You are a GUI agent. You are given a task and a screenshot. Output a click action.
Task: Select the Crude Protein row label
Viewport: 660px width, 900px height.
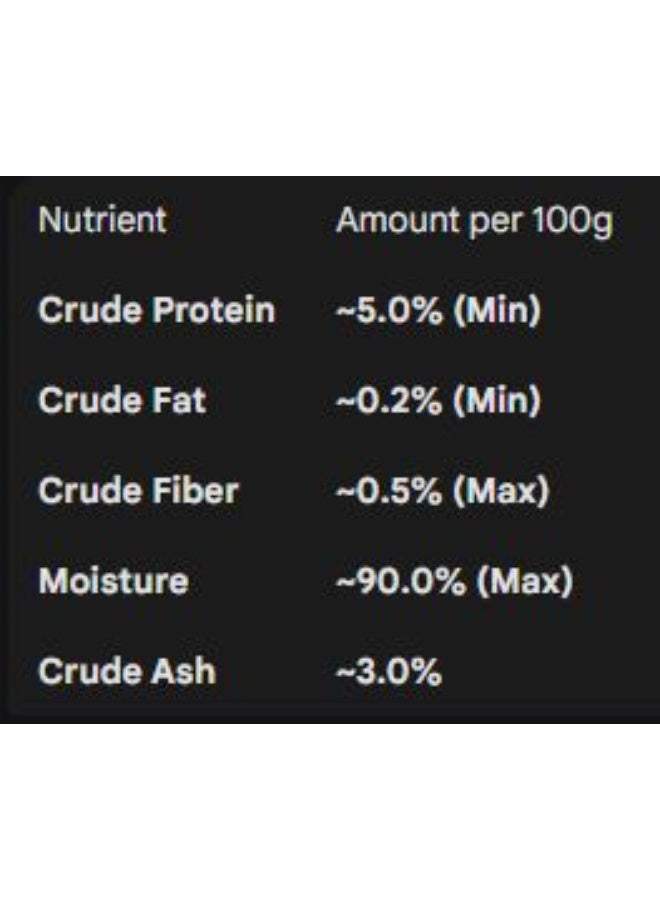coord(156,310)
